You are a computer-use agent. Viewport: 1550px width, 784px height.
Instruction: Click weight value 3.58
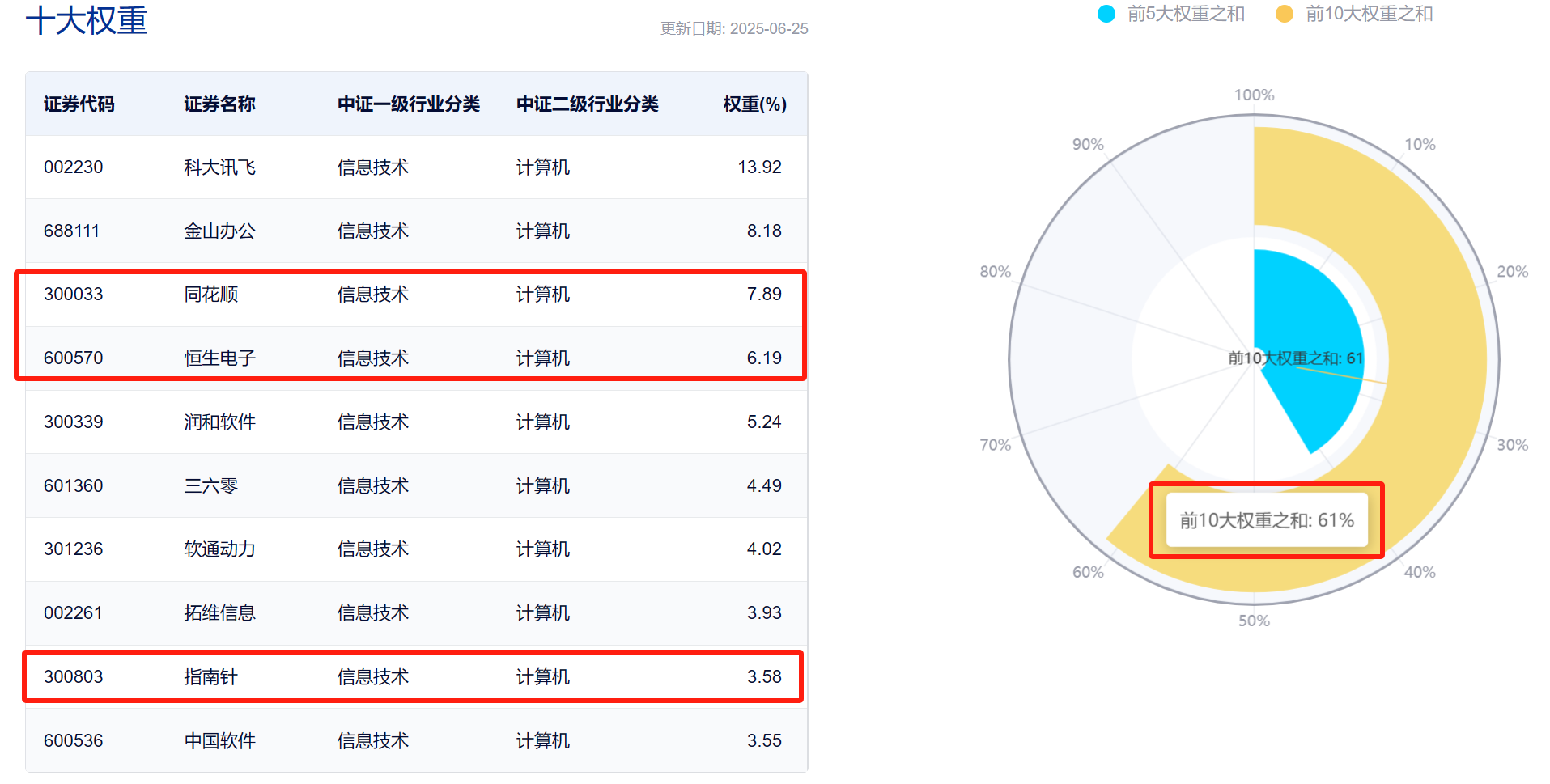764,677
